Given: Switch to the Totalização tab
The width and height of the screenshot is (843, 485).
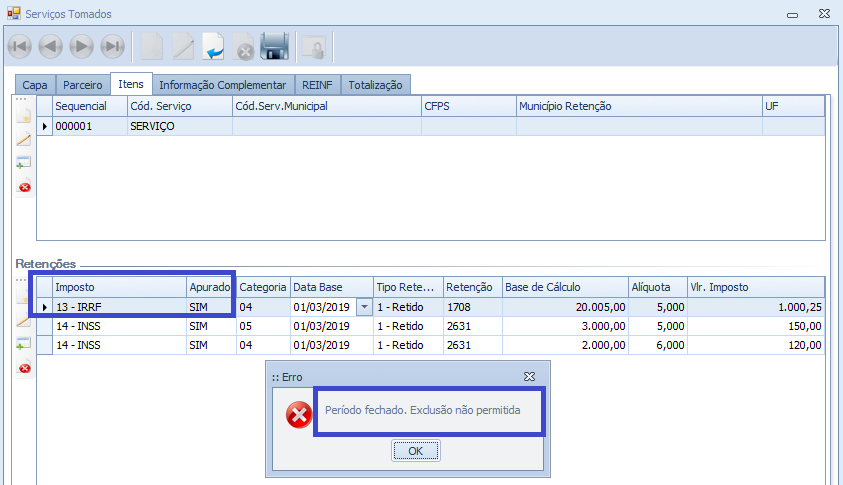Looking at the screenshot, I should pos(375,85).
